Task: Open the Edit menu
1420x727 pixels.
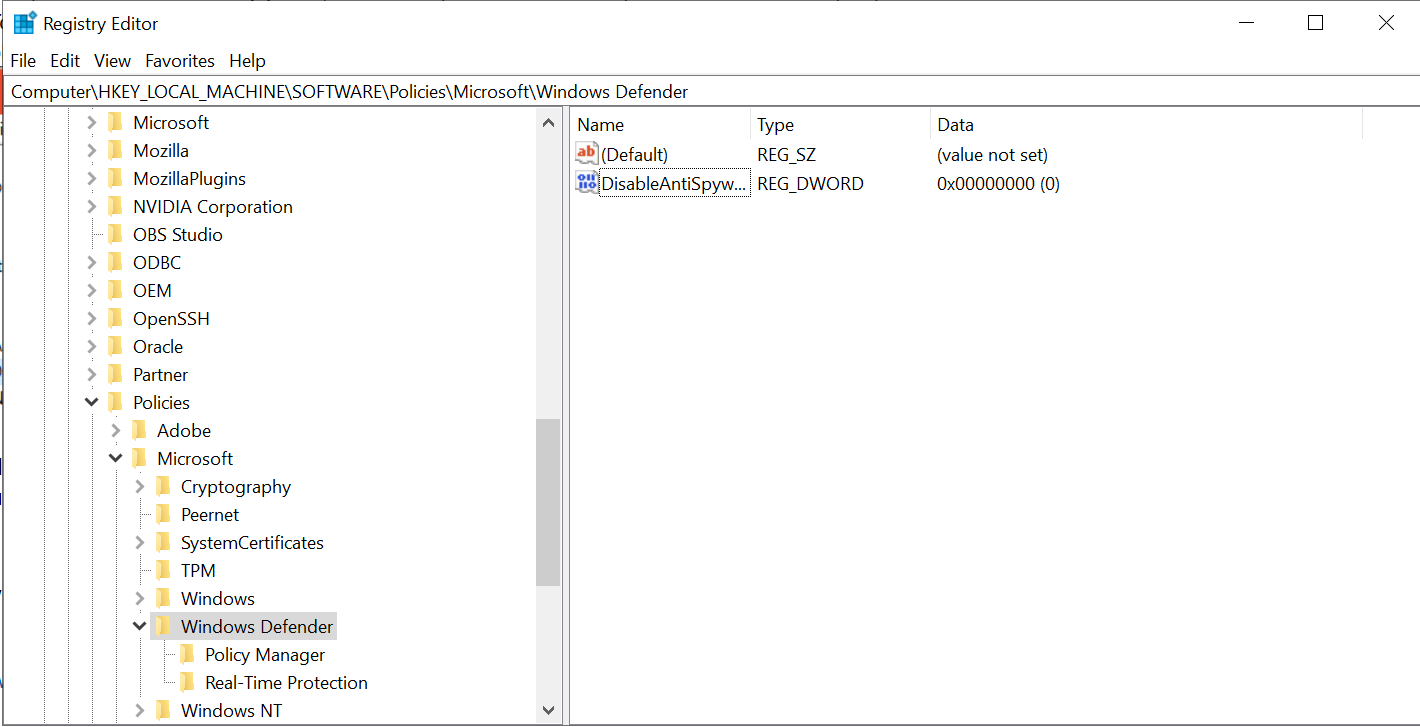Action: pos(65,61)
